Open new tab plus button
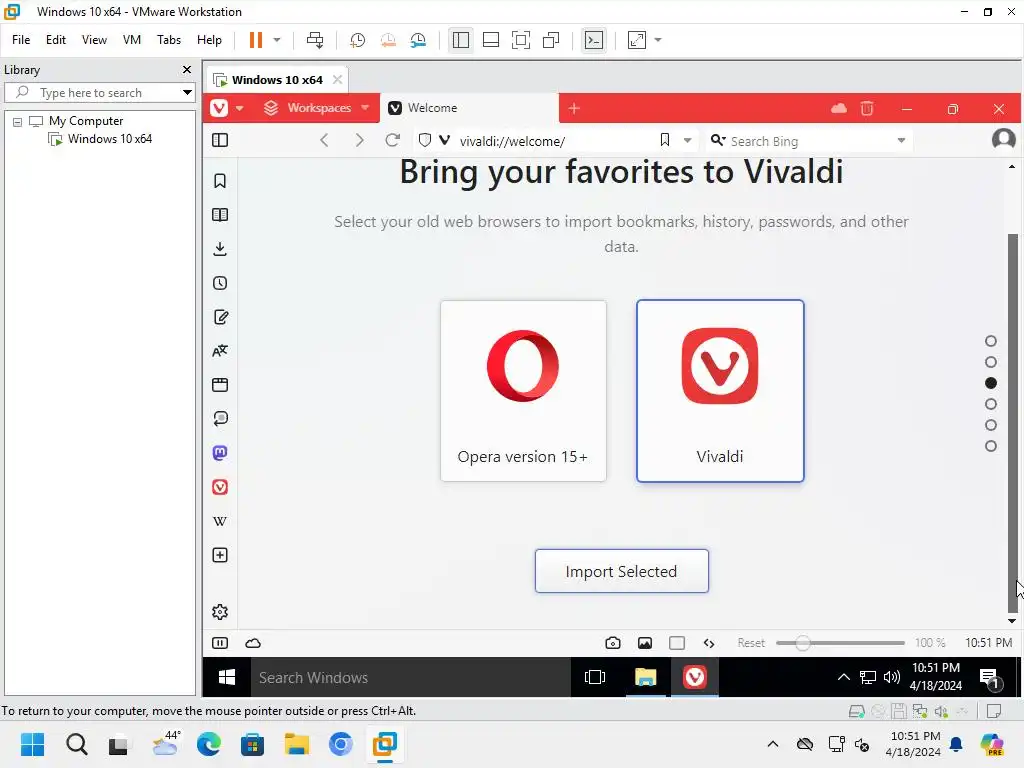Image resolution: width=1024 pixels, height=768 pixels. pos(574,108)
